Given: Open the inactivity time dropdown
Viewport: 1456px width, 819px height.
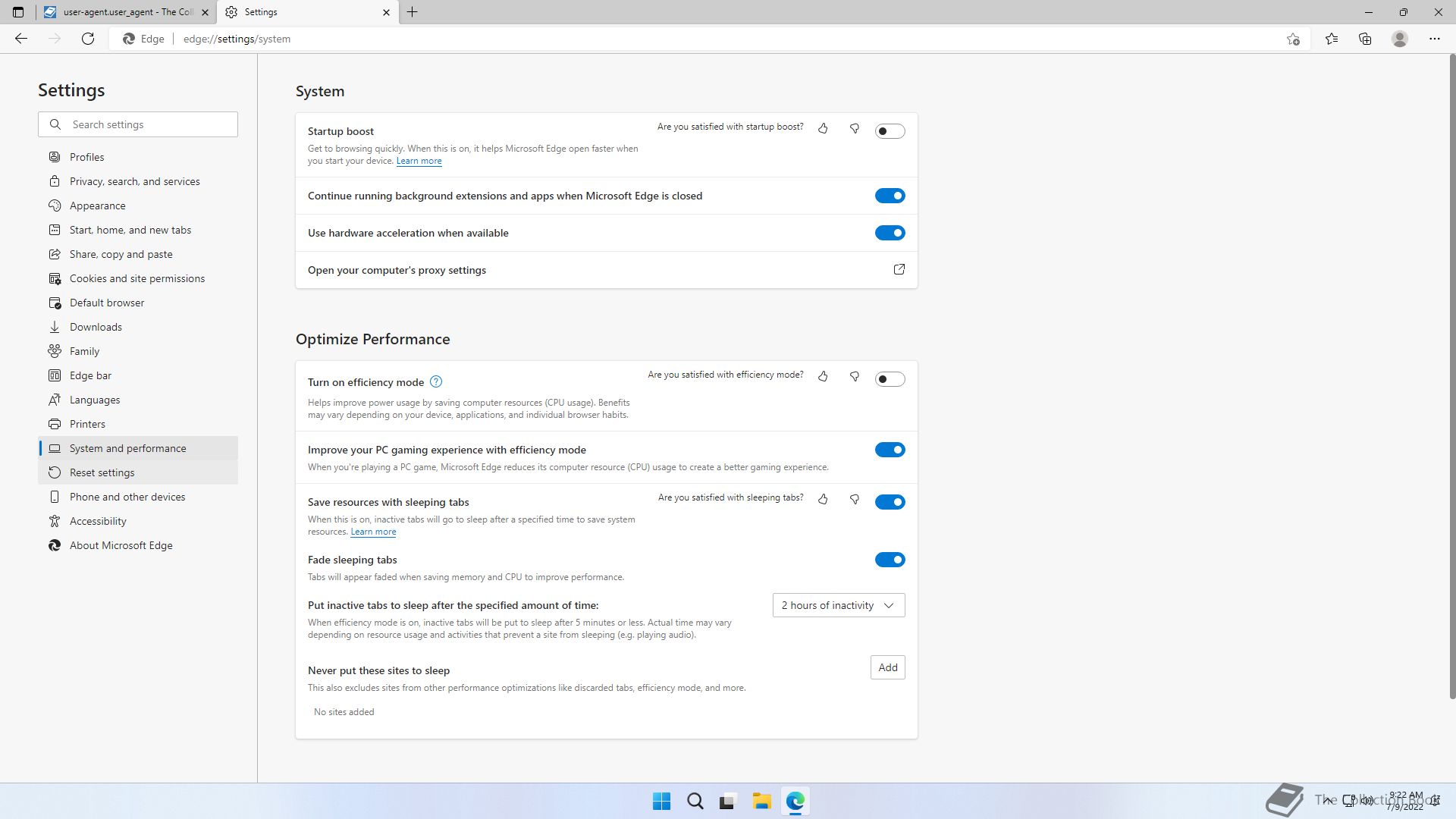Looking at the screenshot, I should (839, 605).
